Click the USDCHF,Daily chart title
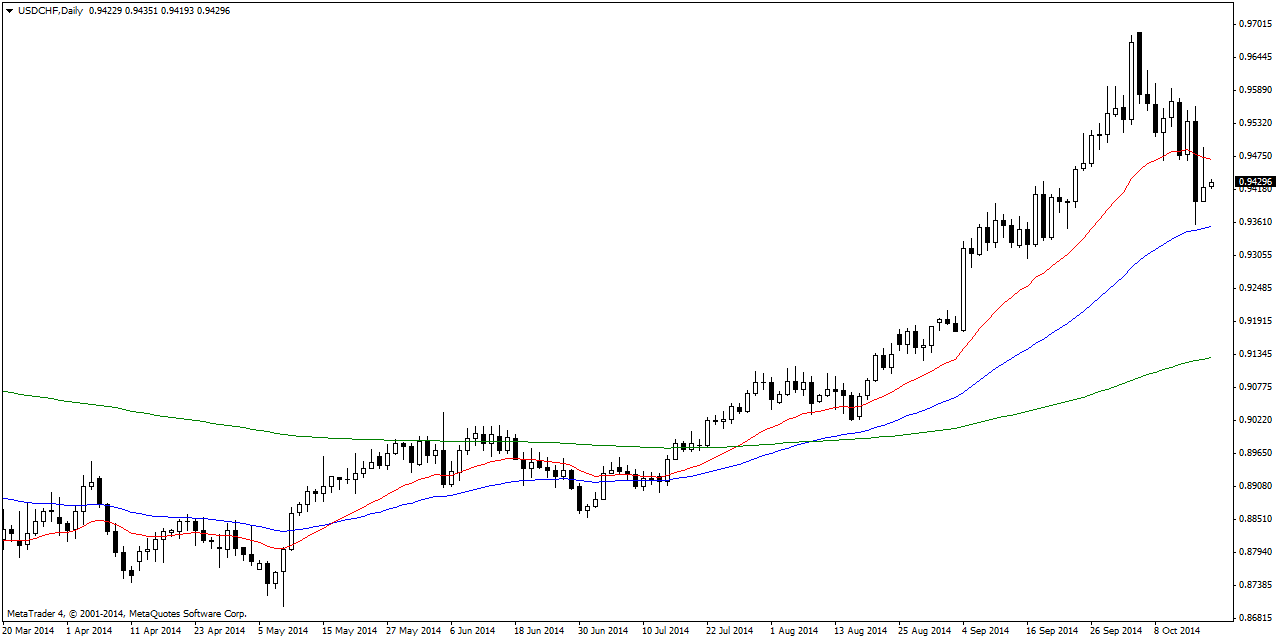The image size is (1276, 639). click(51, 10)
